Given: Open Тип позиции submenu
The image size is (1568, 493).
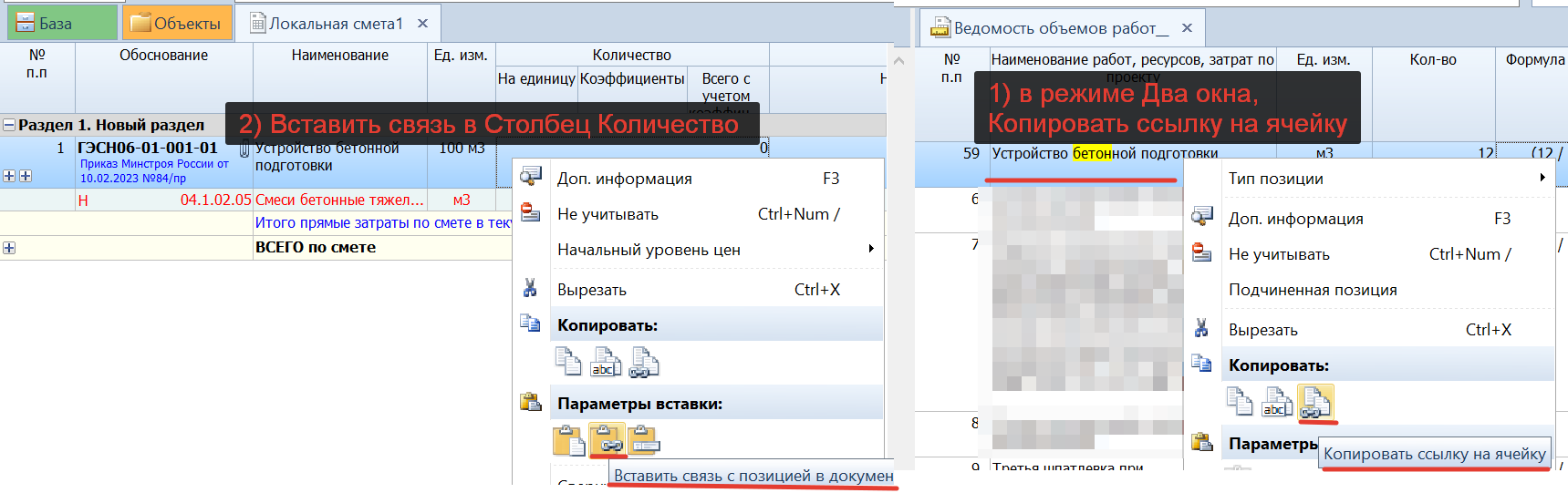Looking at the screenshot, I should coord(1387,178).
